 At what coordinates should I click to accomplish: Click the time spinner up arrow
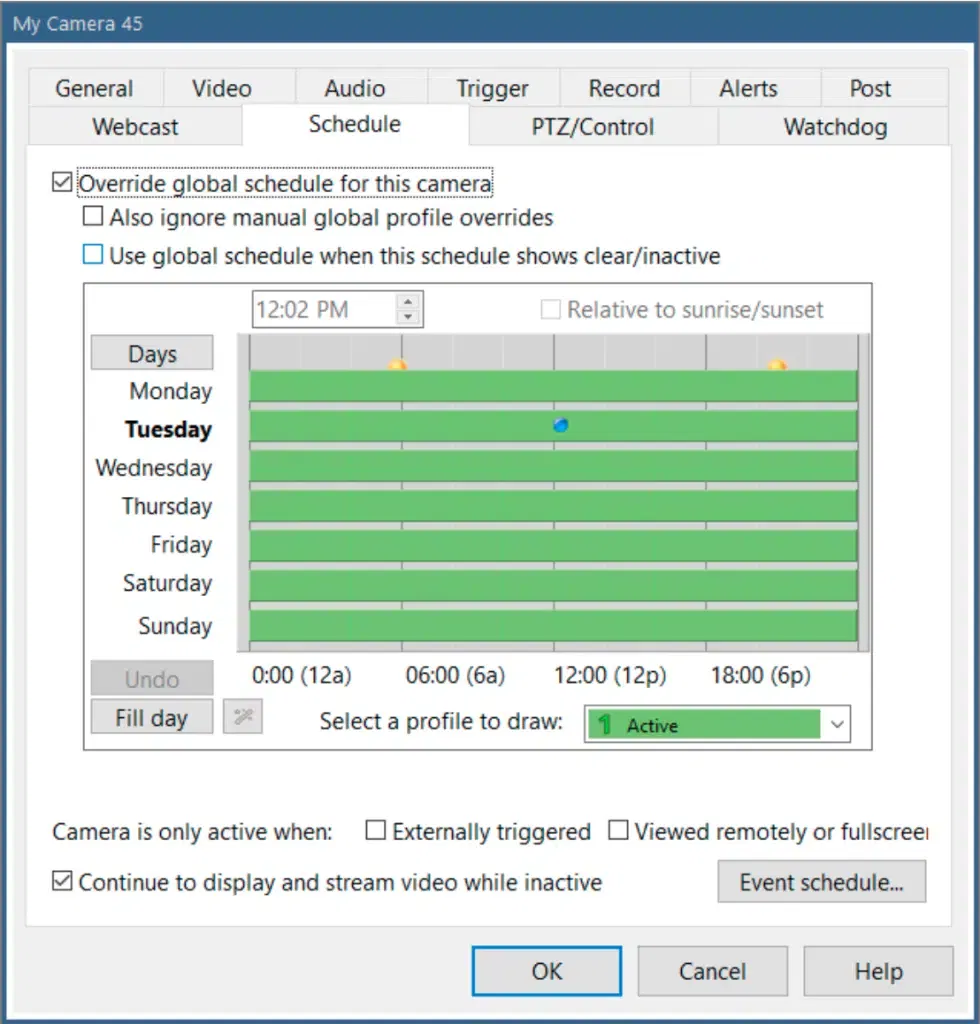click(x=407, y=301)
